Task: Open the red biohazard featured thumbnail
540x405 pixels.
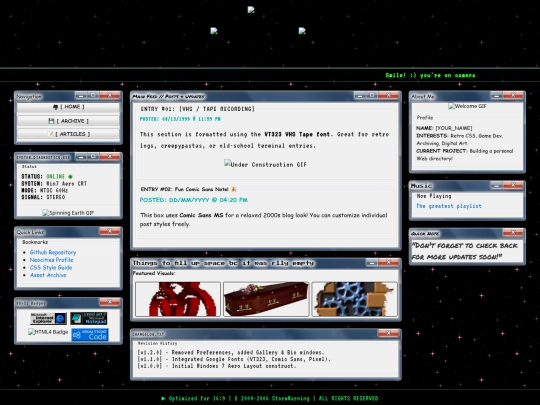Action: [x=178, y=299]
